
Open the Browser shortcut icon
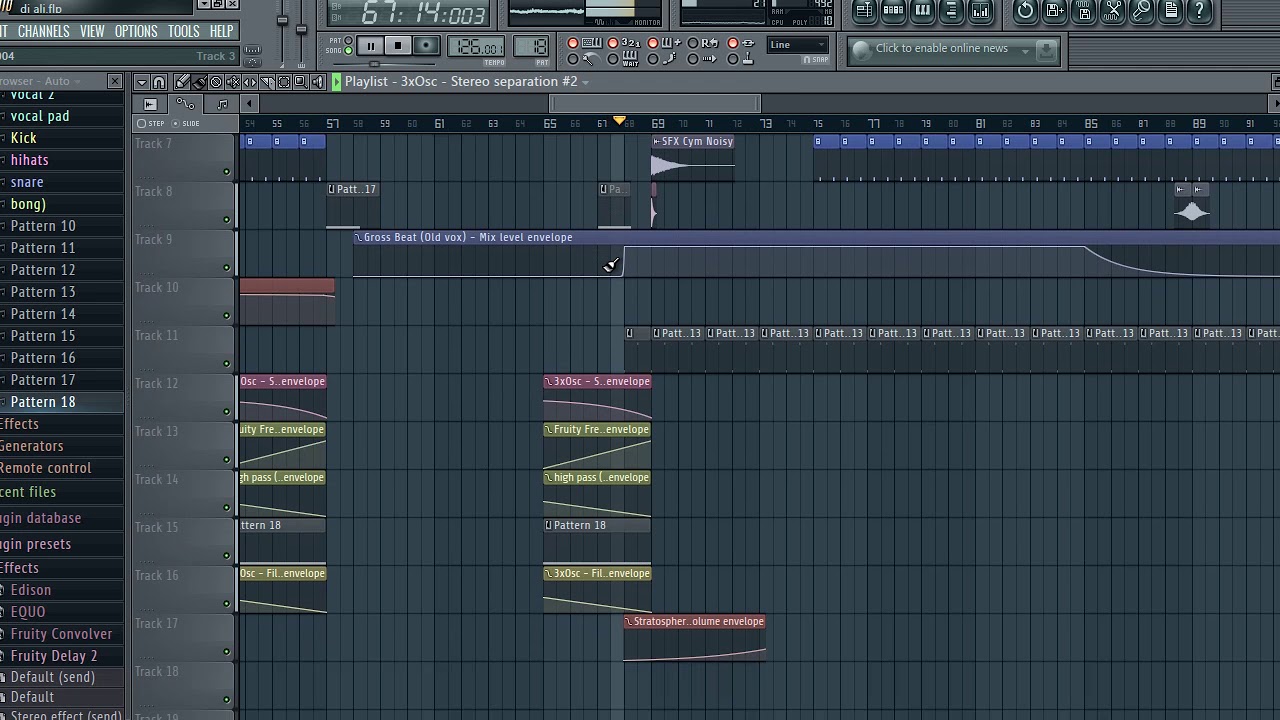pyautogui.click(x=951, y=11)
